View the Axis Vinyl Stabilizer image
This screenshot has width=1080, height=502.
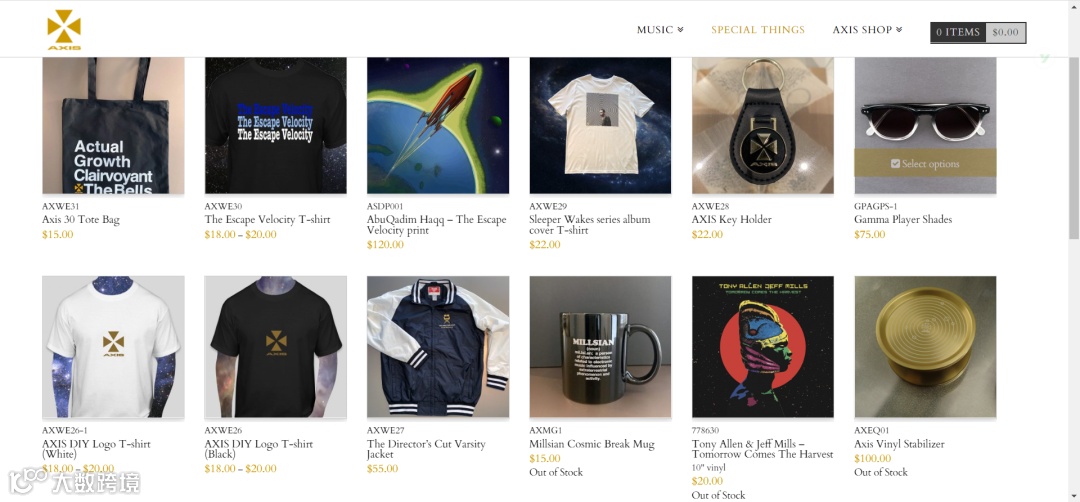click(x=925, y=347)
